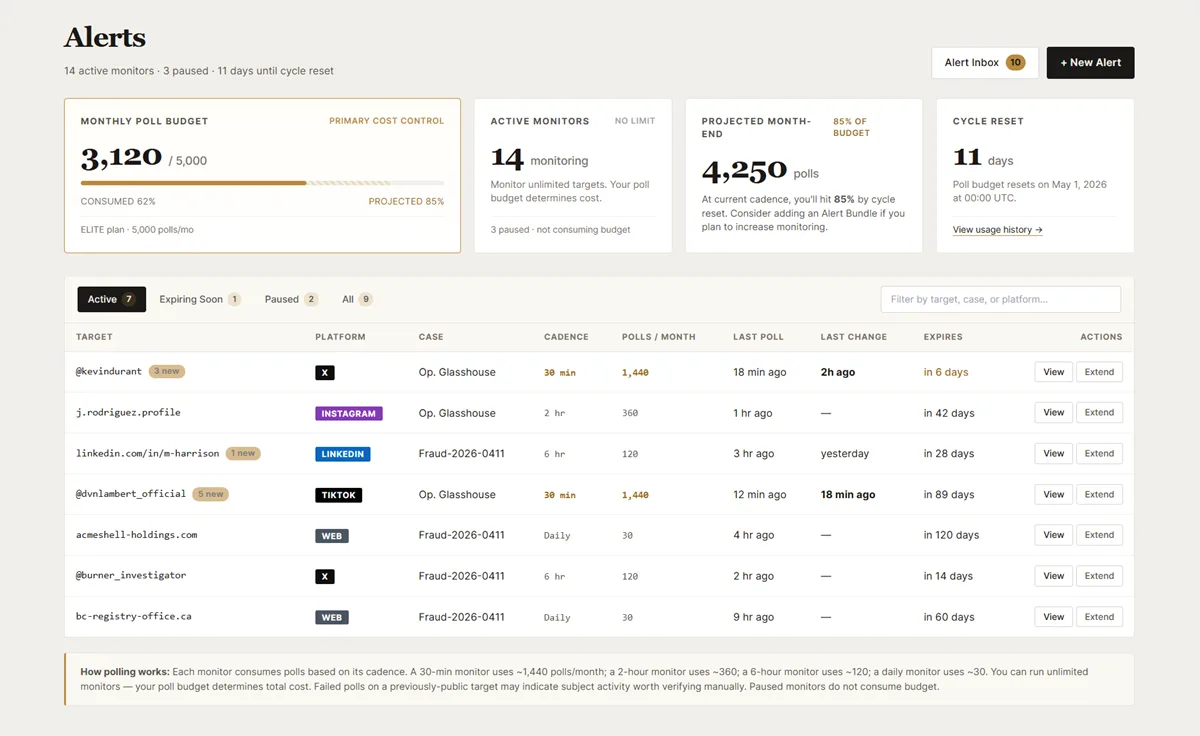View the bc-registry-office.ca monitor
Viewport: 1200px width, 736px height.
(1053, 617)
